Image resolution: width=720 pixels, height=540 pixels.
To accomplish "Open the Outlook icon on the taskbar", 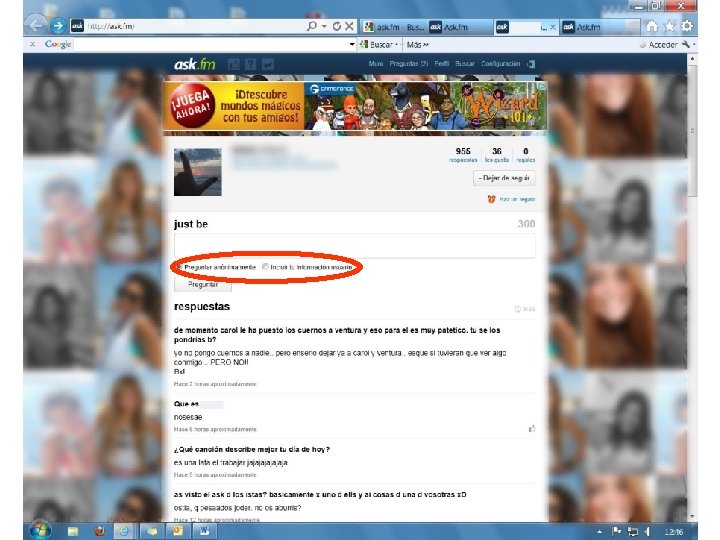I will click(x=177, y=531).
